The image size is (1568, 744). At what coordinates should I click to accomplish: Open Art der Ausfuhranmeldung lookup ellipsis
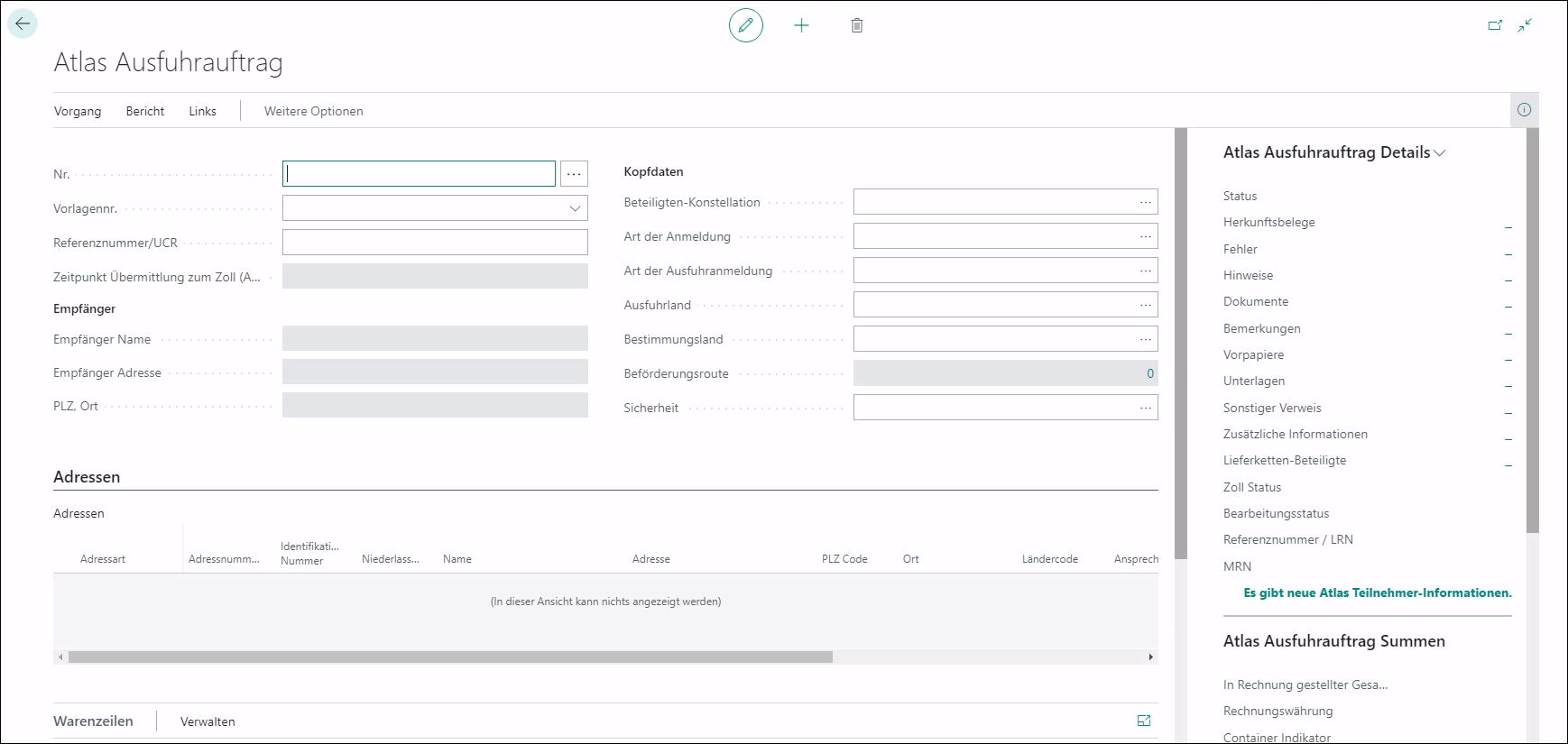point(1145,271)
